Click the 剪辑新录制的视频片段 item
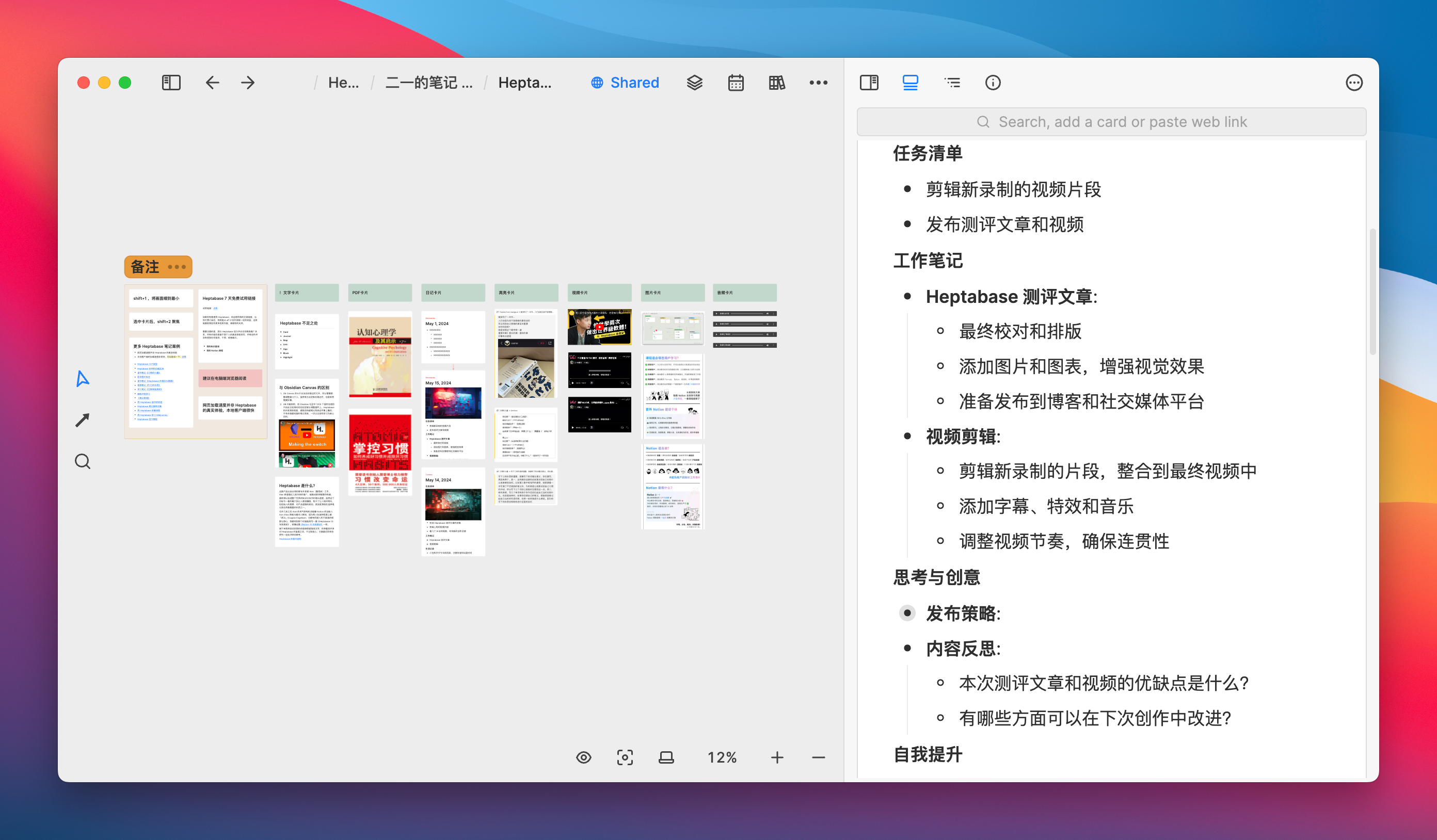1437x840 pixels. point(1013,189)
